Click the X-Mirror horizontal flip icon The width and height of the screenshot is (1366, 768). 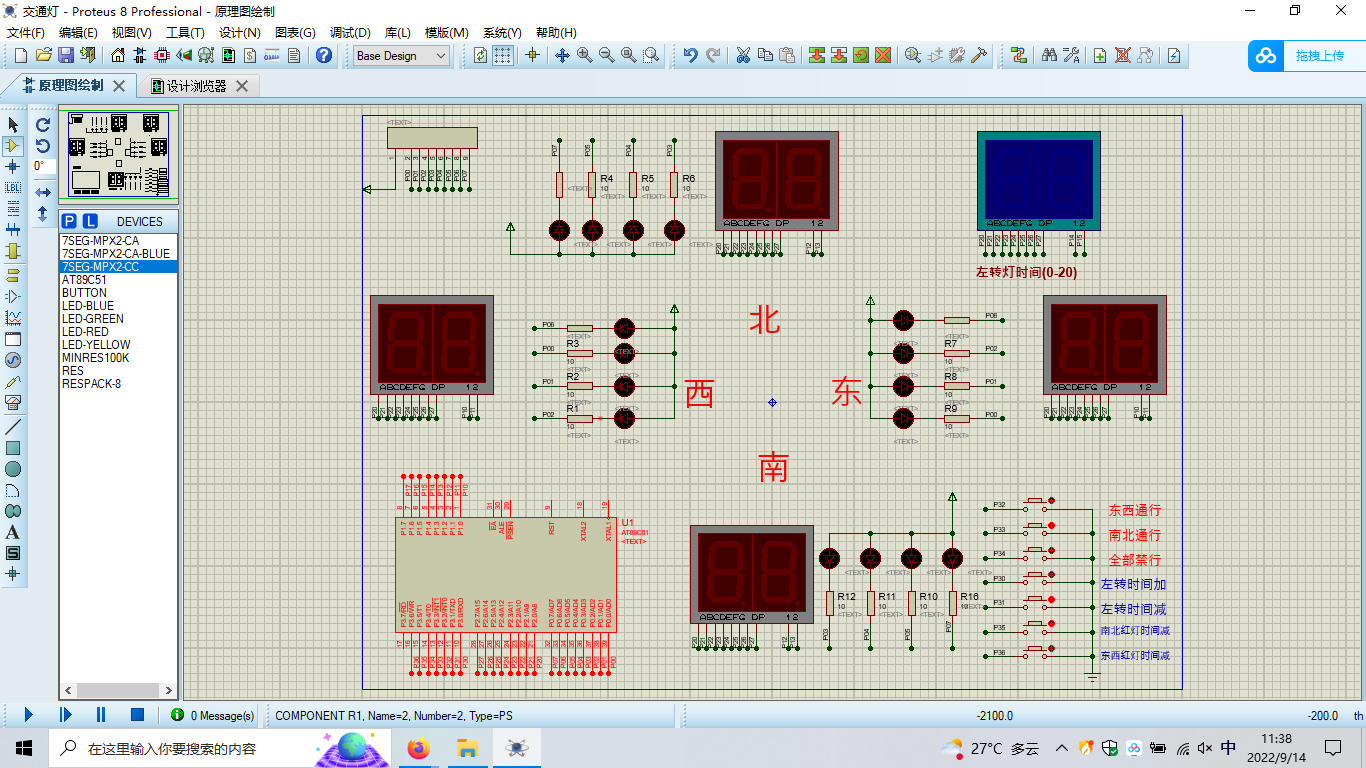click(x=43, y=192)
